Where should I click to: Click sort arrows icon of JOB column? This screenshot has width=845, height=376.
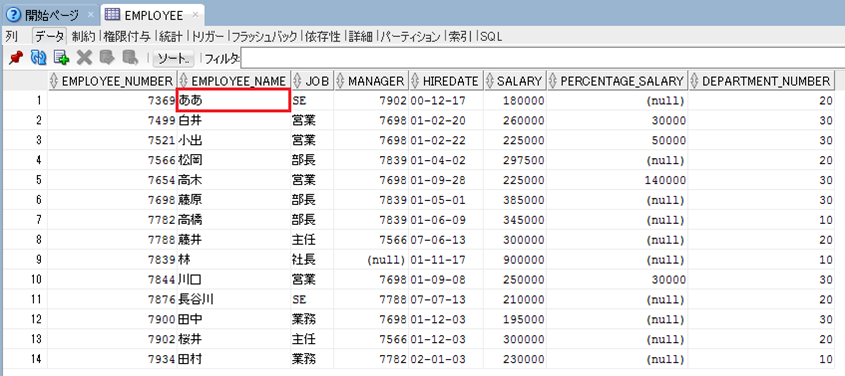(x=297, y=81)
